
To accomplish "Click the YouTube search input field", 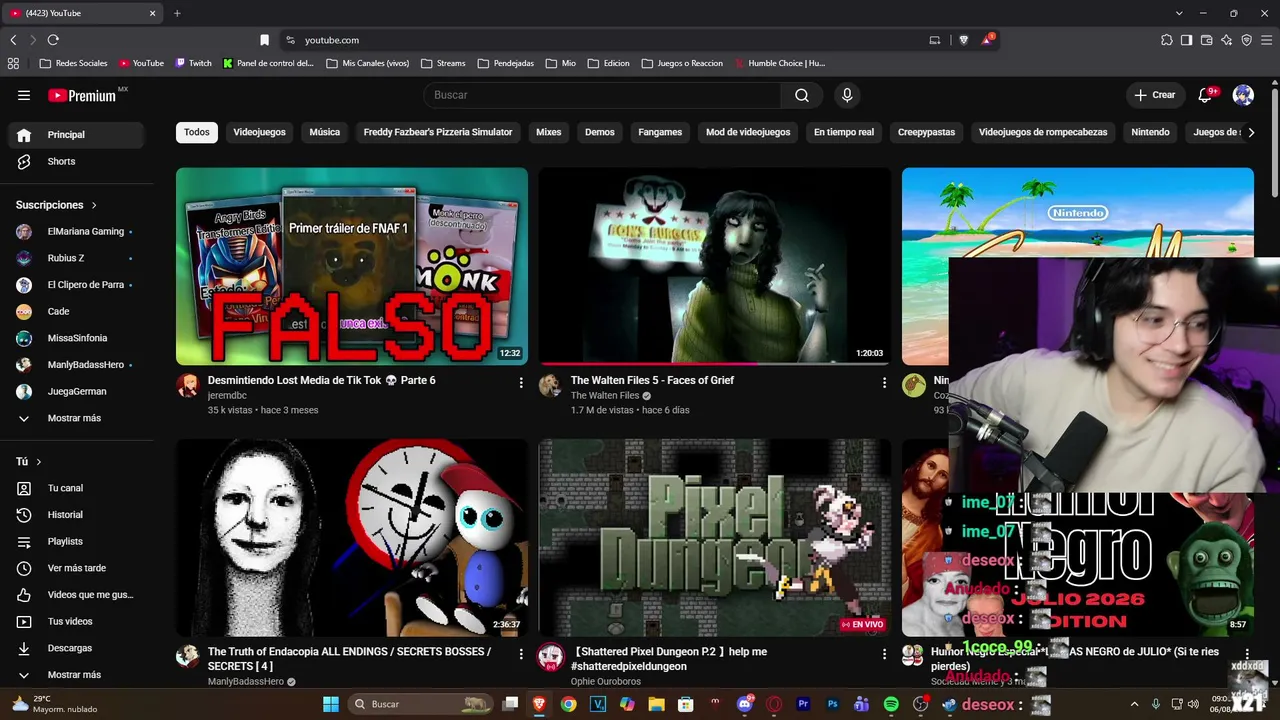I will click(603, 95).
